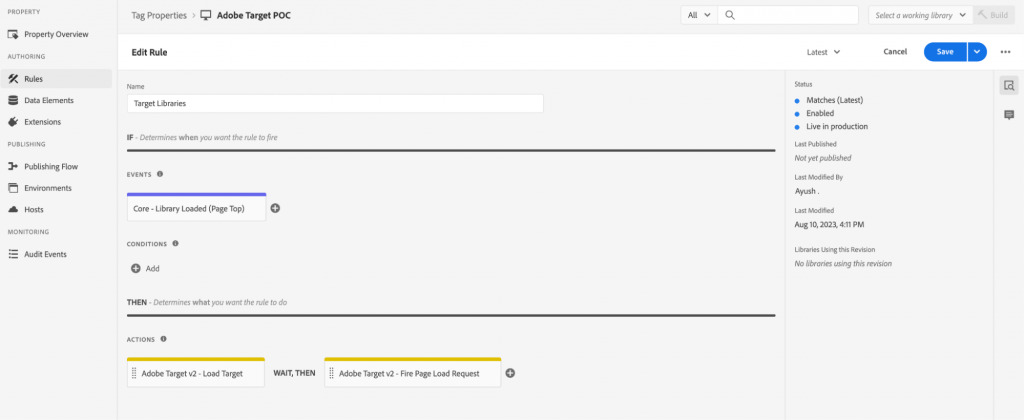Click the Cancel button
The image size is (1024, 420).
895,52
